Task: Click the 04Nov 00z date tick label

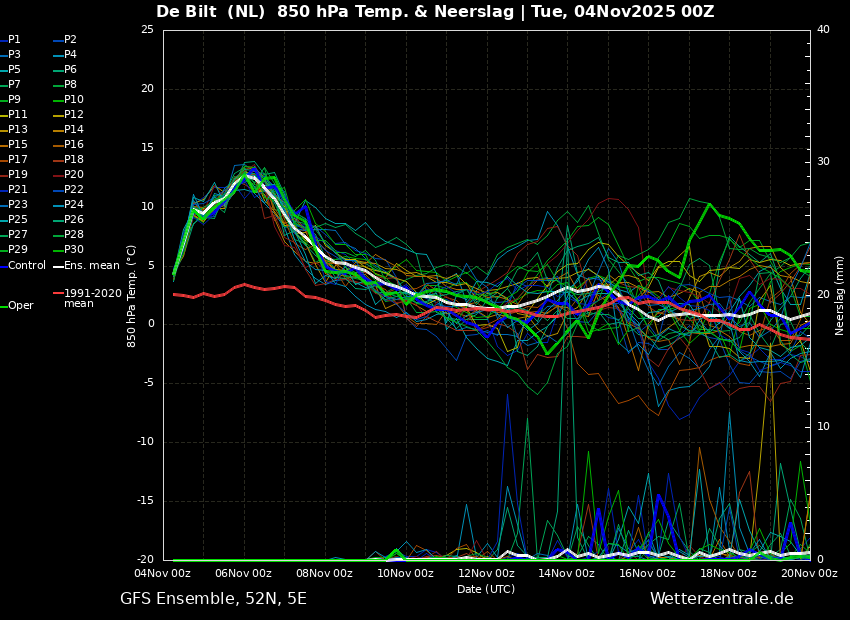Action: tap(163, 573)
